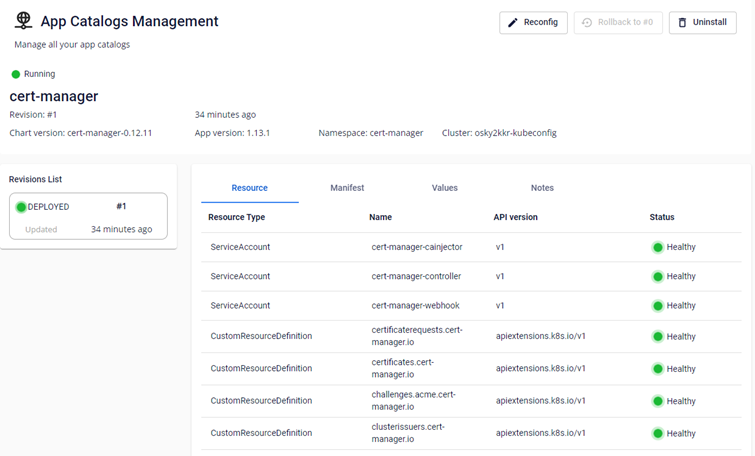The height and width of the screenshot is (456, 755).
Task: Switch to the Manifest tab
Action: click(x=347, y=188)
